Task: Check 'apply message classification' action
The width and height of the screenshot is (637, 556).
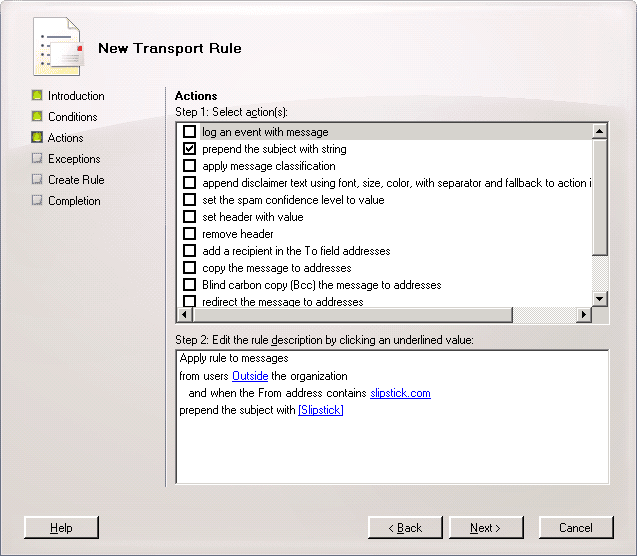Action: [x=189, y=166]
